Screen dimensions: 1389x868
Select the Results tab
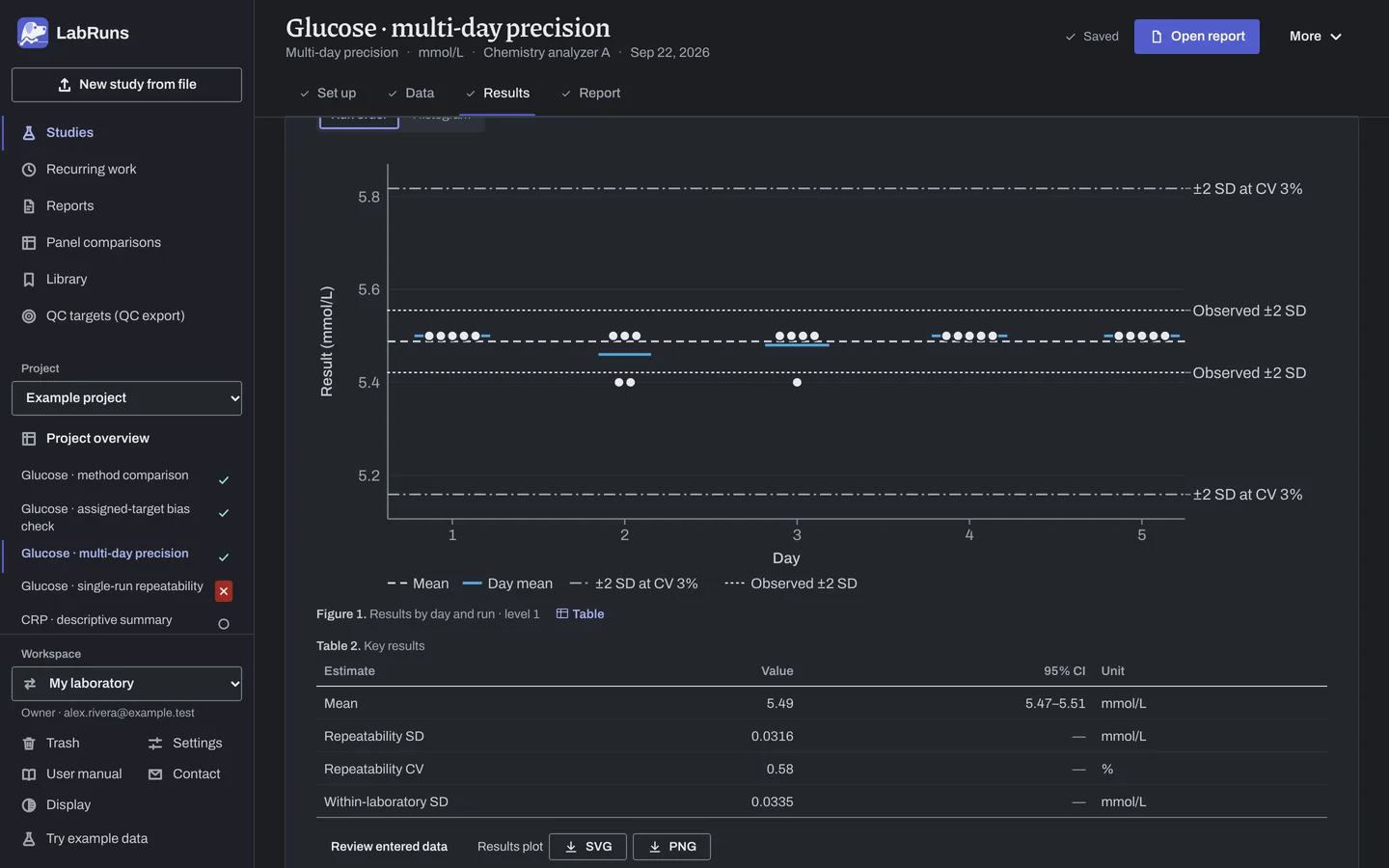[x=498, y=93]
